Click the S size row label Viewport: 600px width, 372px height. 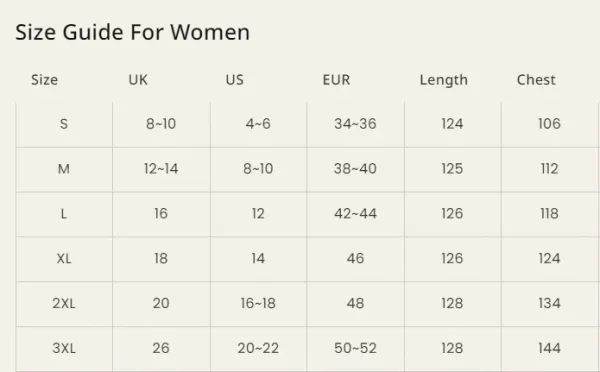64,124
